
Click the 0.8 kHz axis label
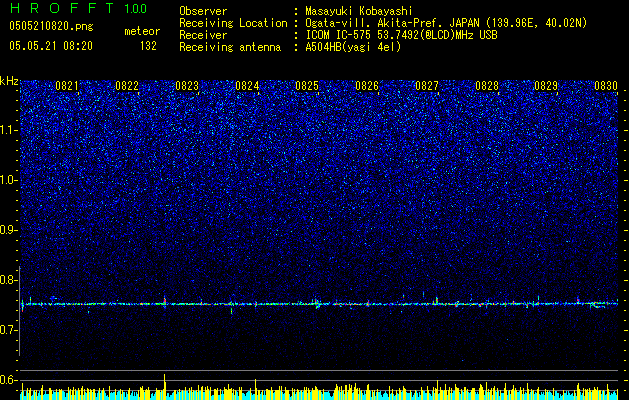(x=9, y=280)
